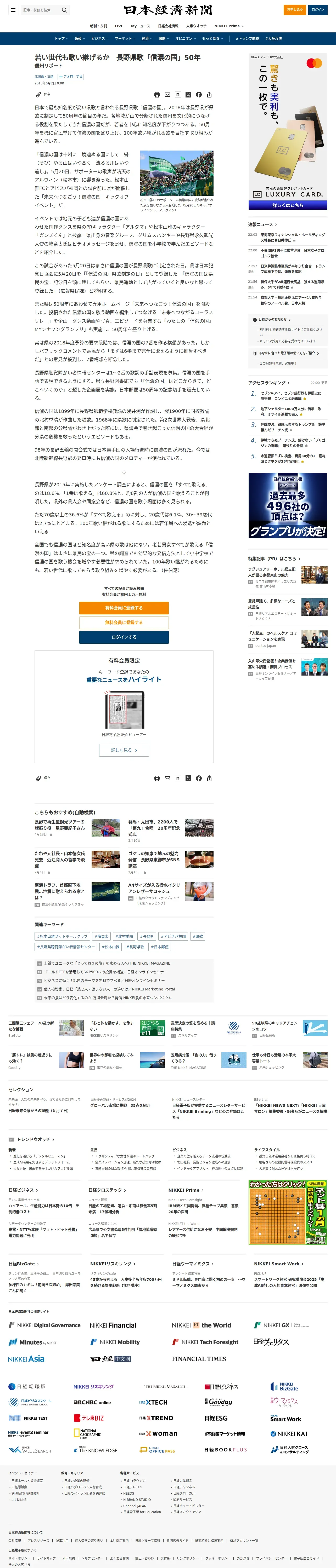Viewport: 336px width, 1568px height.
Task: Share on note using top 'n' icon
Action: pos(177,95)
